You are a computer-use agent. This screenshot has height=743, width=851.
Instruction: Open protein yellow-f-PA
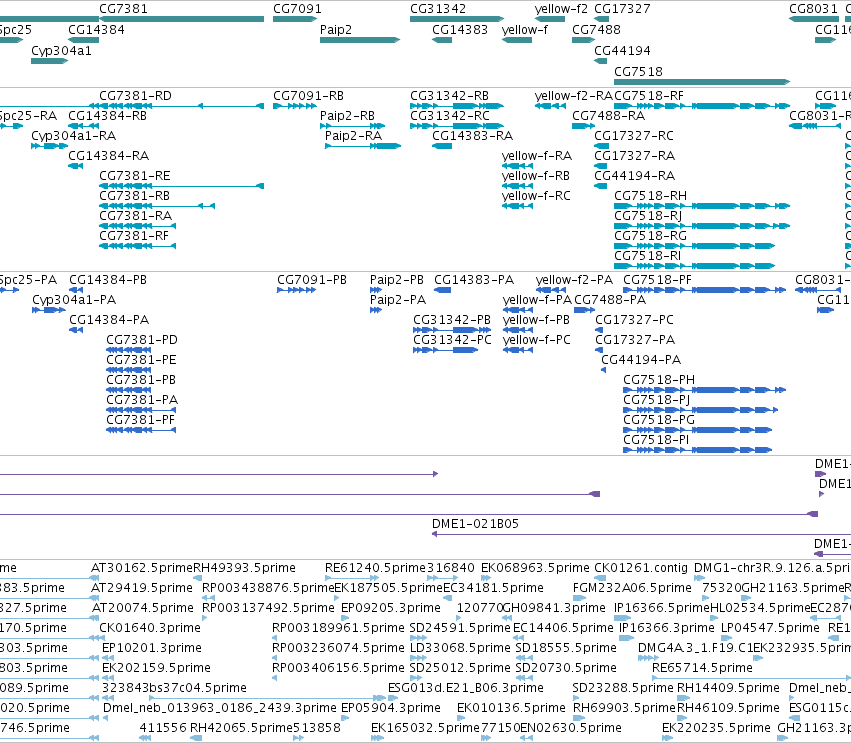coord(537,300)
